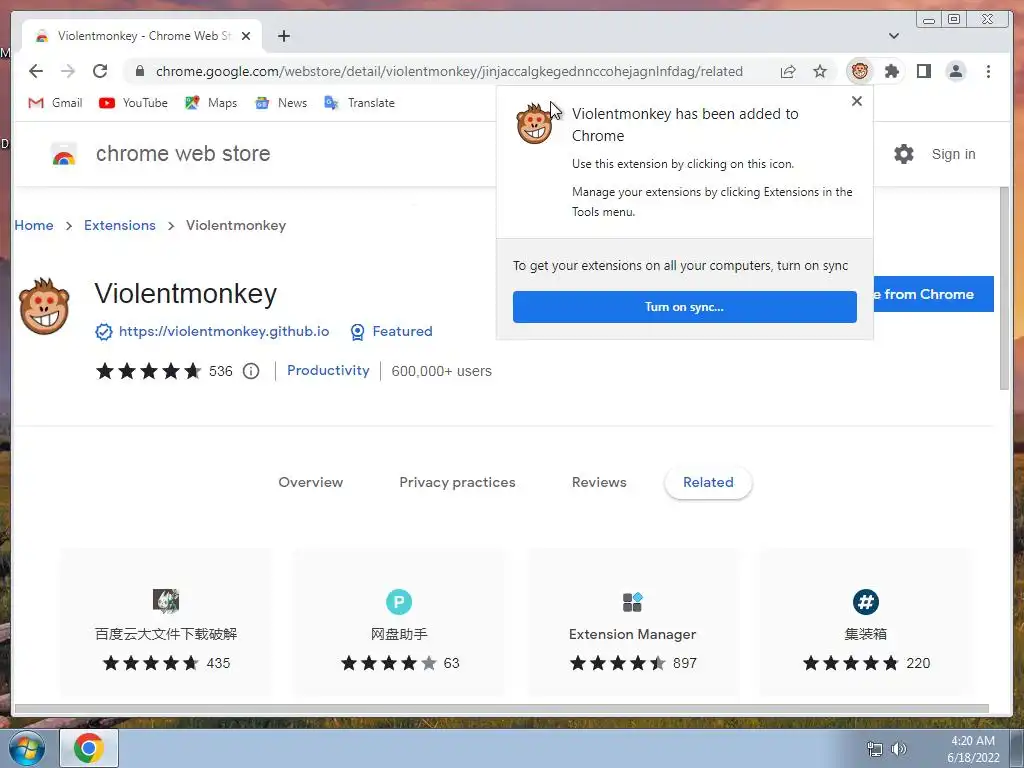Switch to Privacy practices tab
1024x768 pixels.
tap(457, 483)
